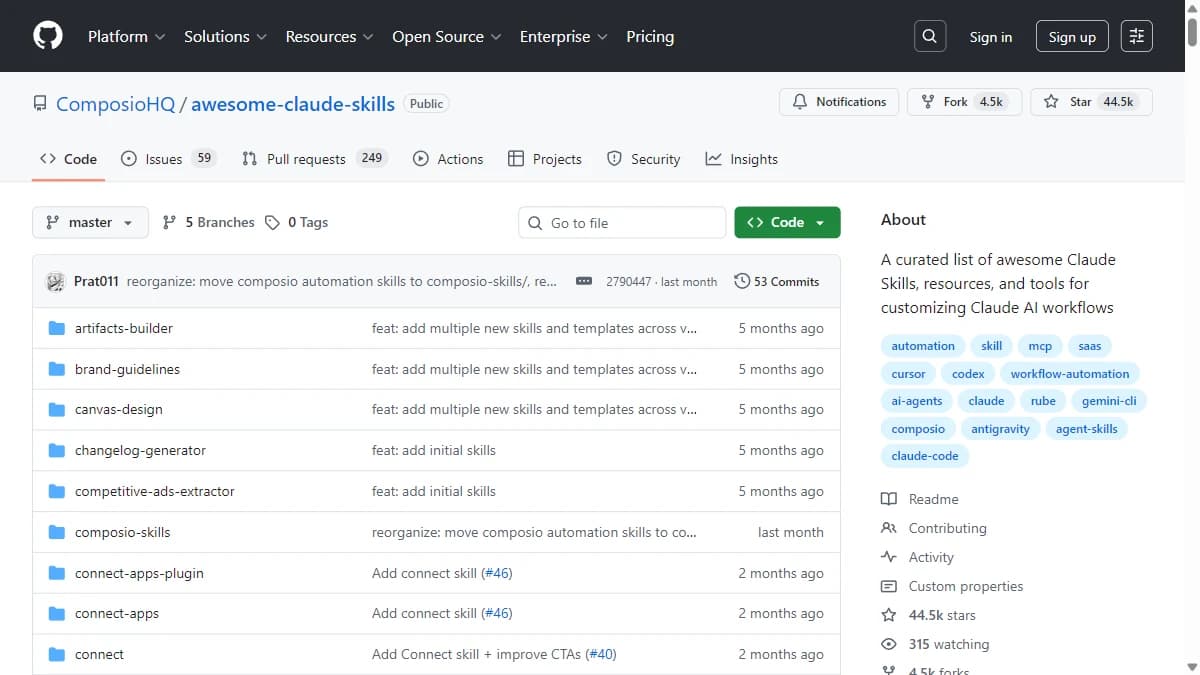This screenshot has height=675, width=1200.
Task: Fork the repository with Fork button
Action: click(965, 102)
